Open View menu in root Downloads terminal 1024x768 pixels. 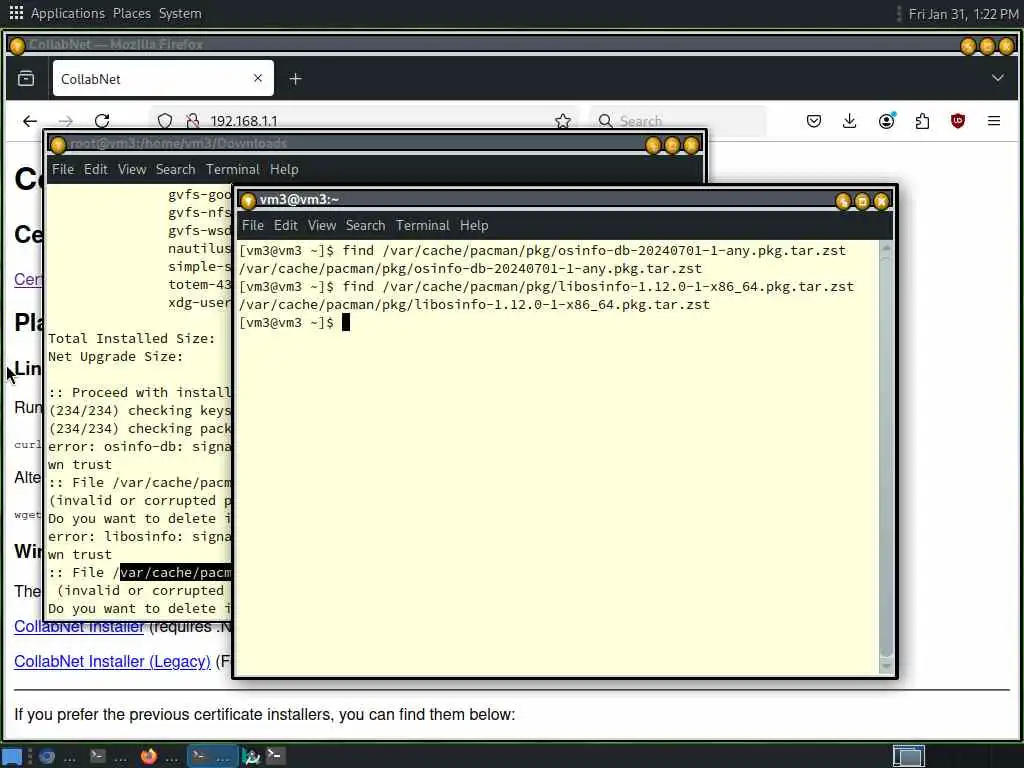tap(132, 169)
